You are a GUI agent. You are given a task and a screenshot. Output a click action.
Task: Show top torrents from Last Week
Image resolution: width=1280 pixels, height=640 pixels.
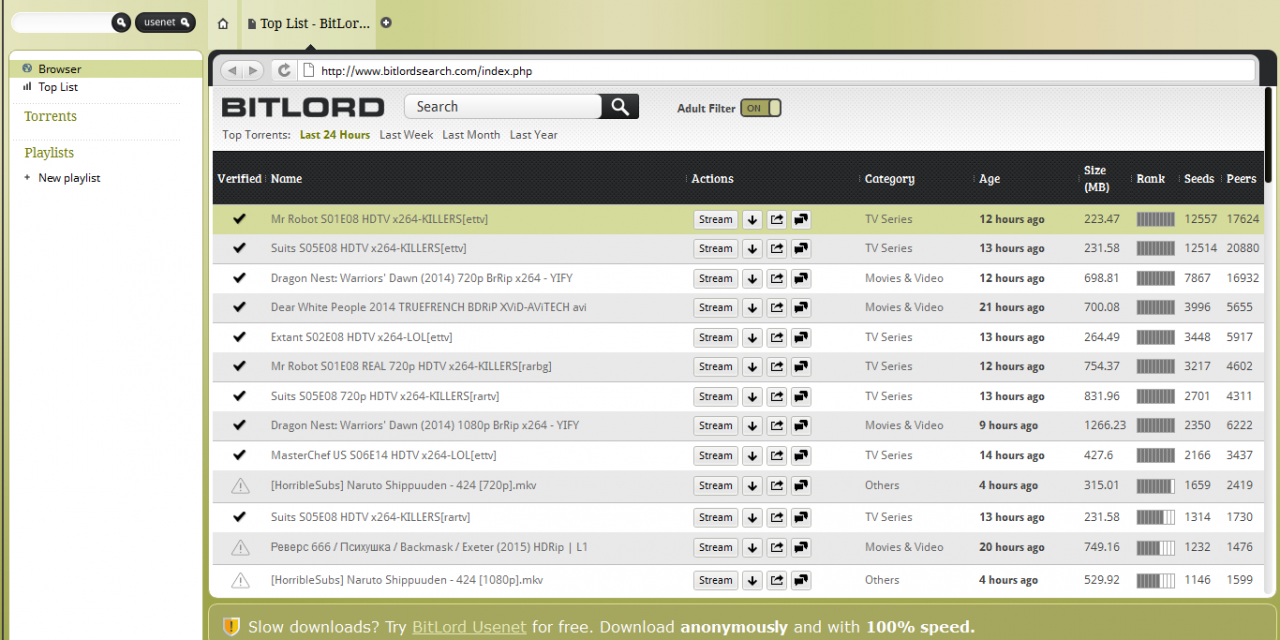pos(407,135)
